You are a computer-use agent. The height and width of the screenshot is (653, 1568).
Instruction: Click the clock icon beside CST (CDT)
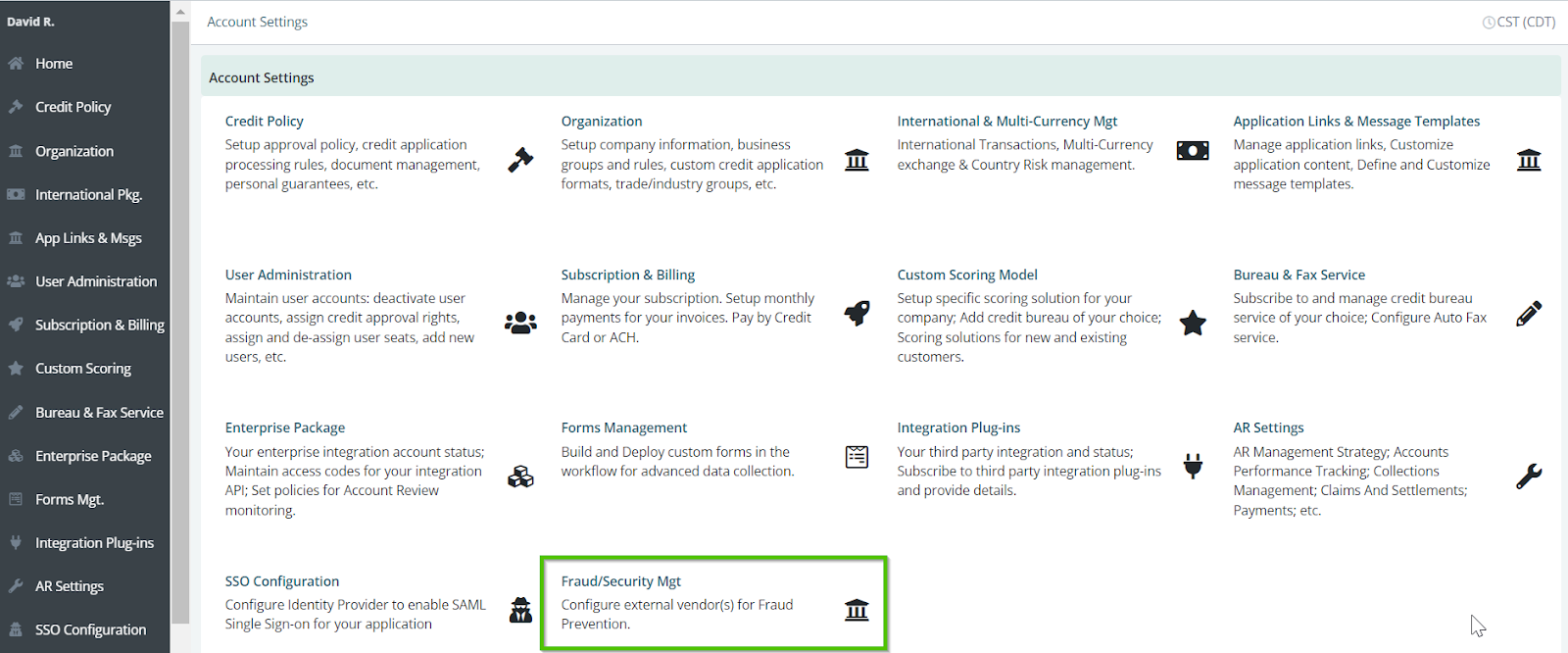click(x=1489, y=23)
